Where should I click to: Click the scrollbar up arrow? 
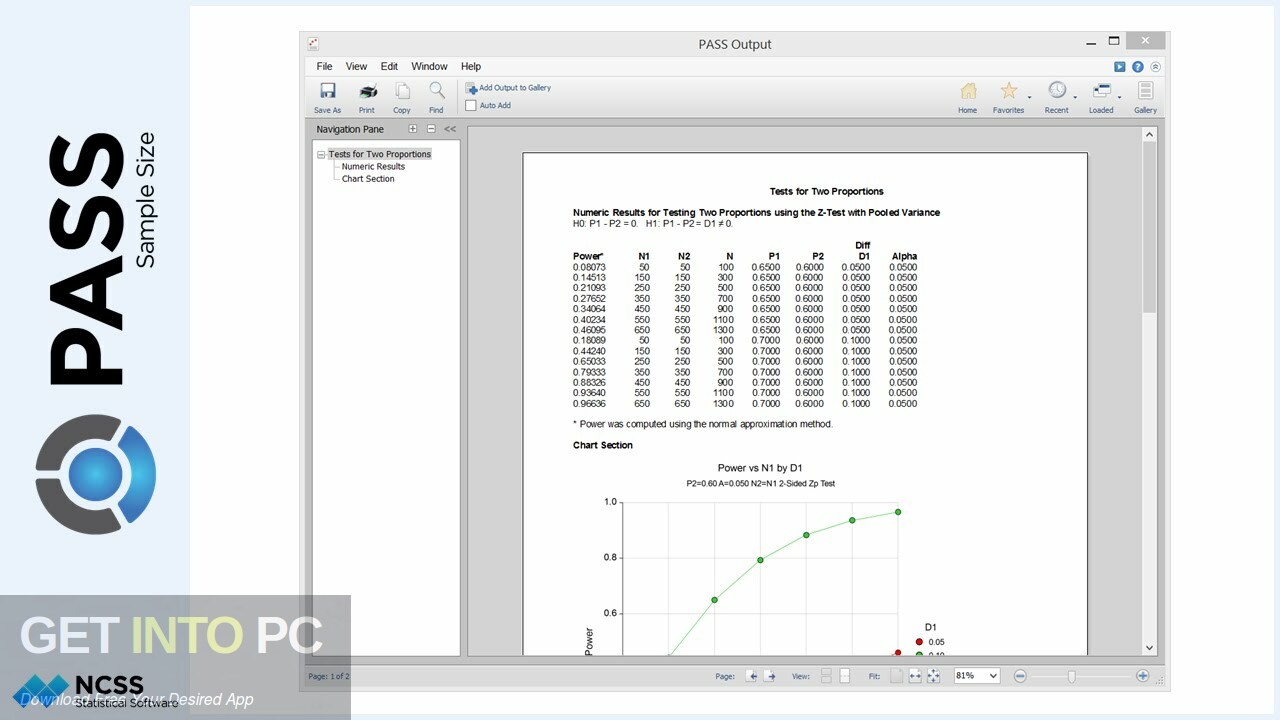click(1149, 135)
